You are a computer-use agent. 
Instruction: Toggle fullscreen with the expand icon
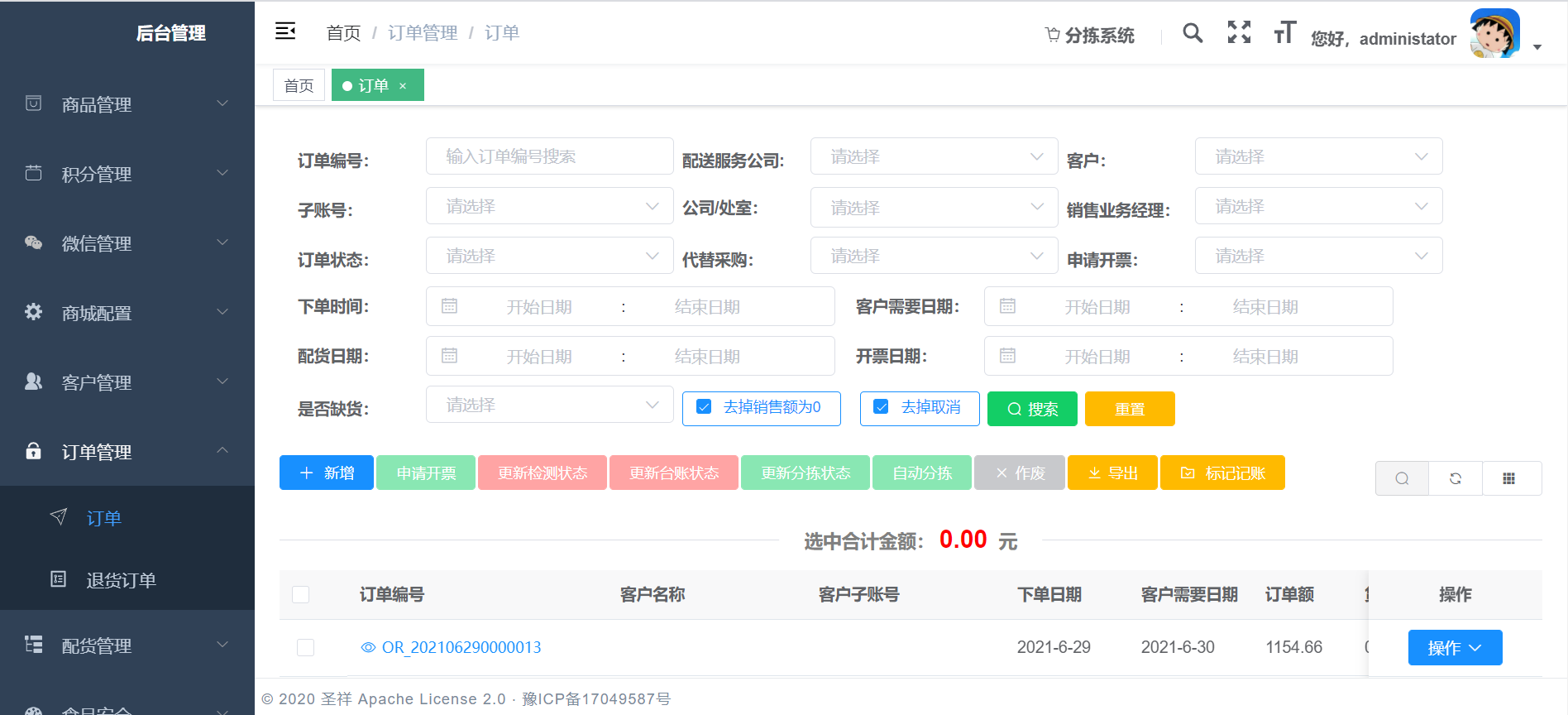point(1239,32)
